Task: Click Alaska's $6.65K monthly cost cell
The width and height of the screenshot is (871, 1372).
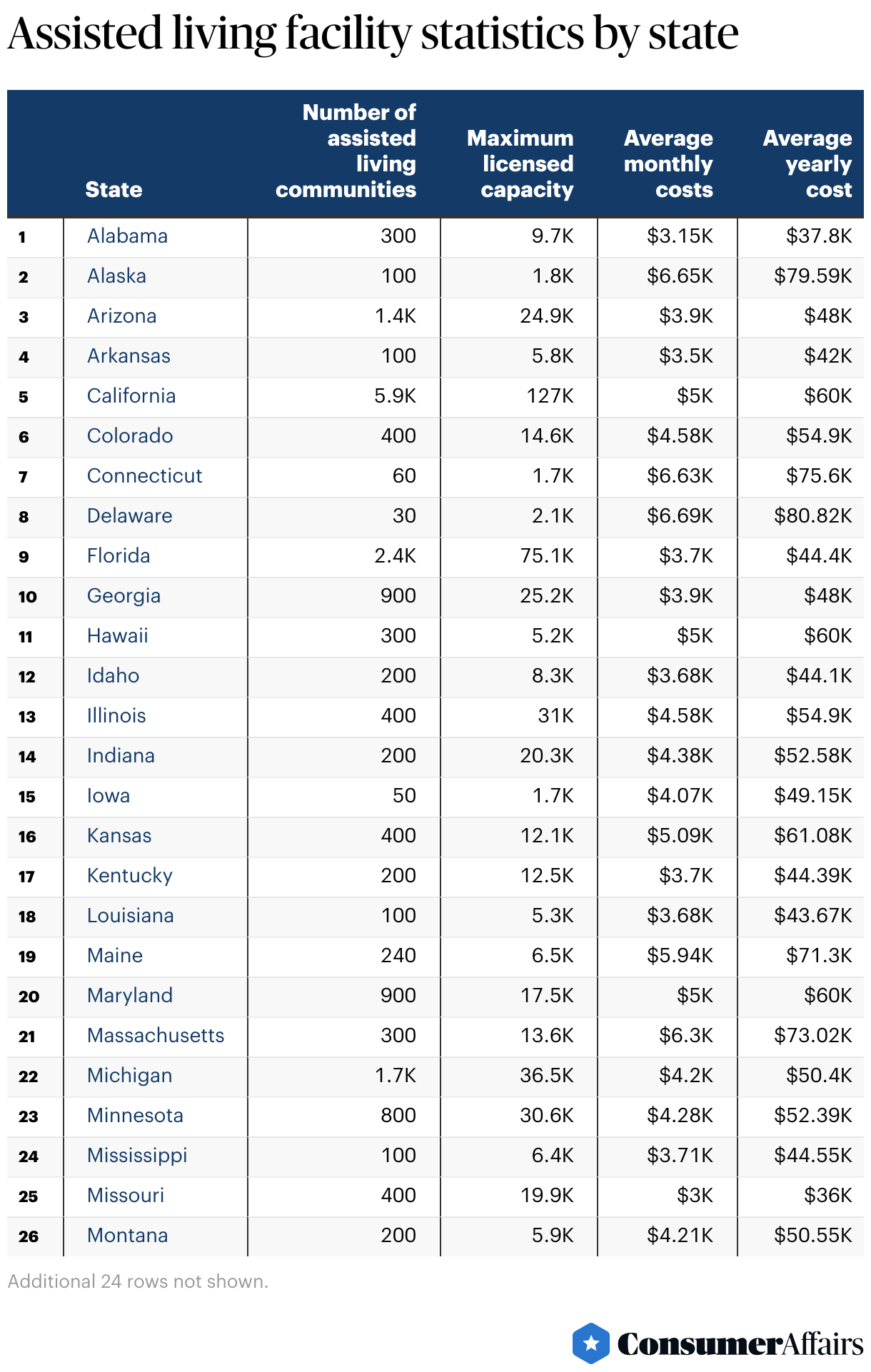Action: [x=680, y=276]
